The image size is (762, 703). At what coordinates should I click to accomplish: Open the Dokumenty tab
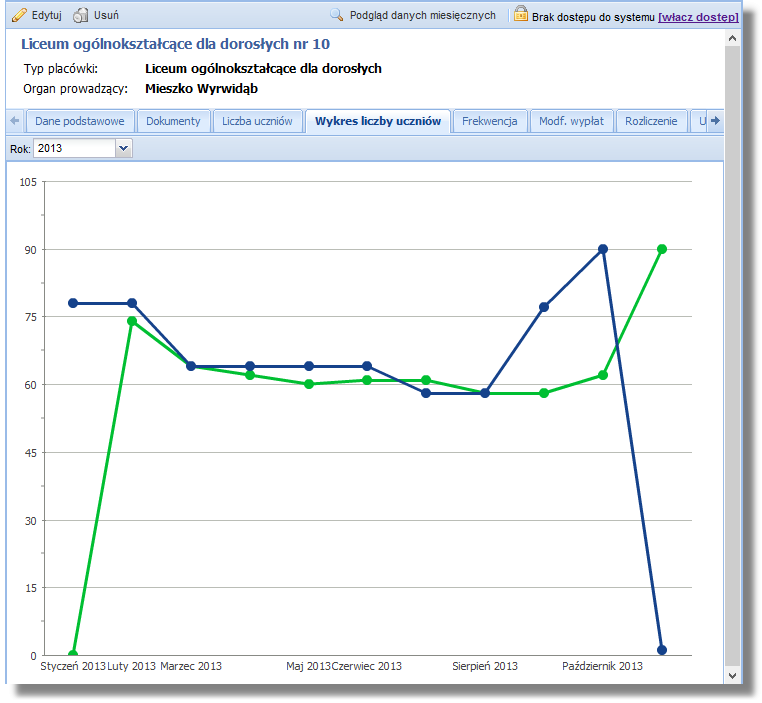pos(173,121)
